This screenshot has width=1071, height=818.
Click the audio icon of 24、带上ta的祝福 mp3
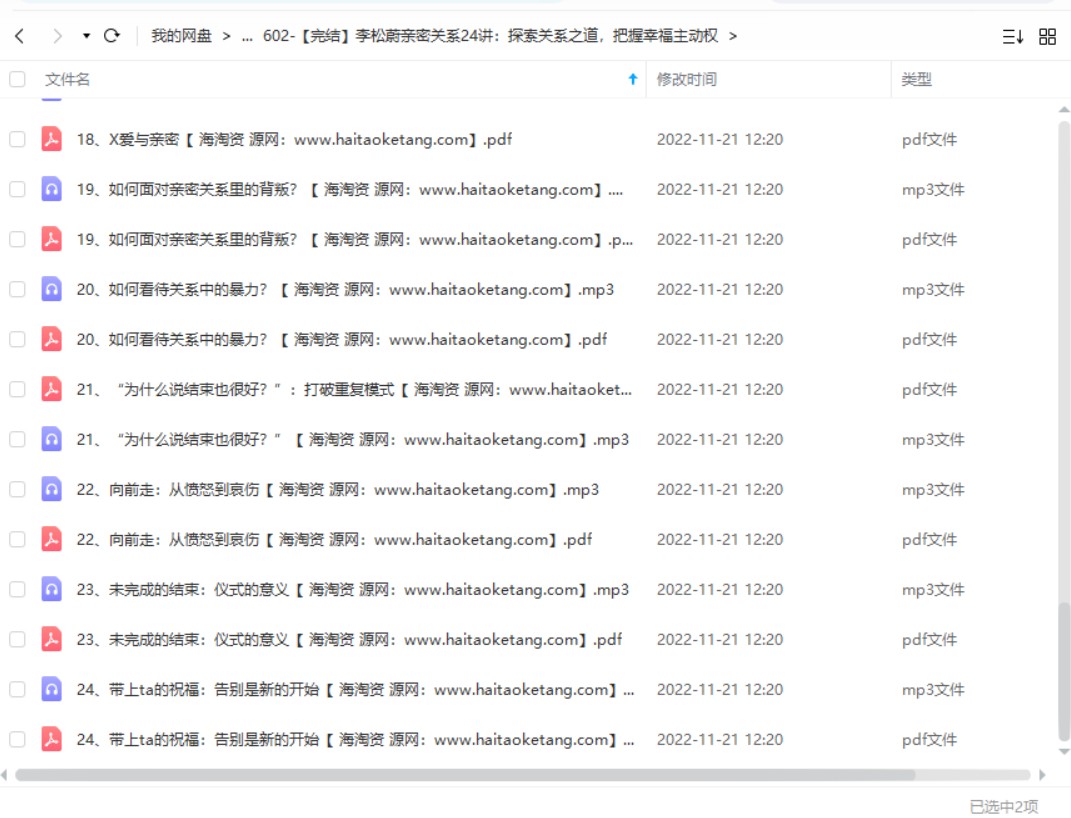click(x=51, y=689)
